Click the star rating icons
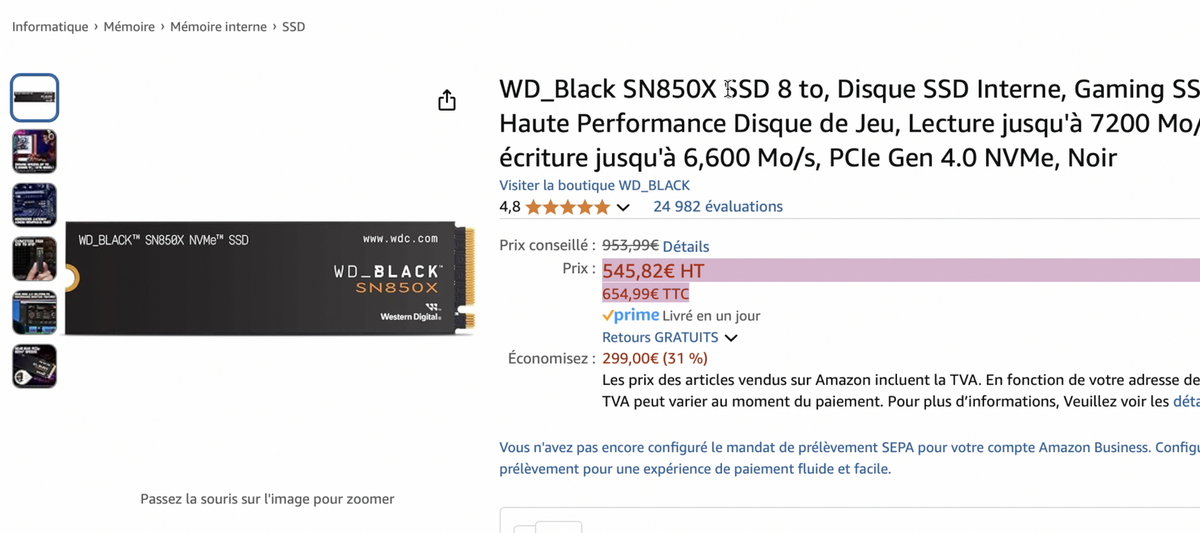1200x533 pixels. coord(567,207)
